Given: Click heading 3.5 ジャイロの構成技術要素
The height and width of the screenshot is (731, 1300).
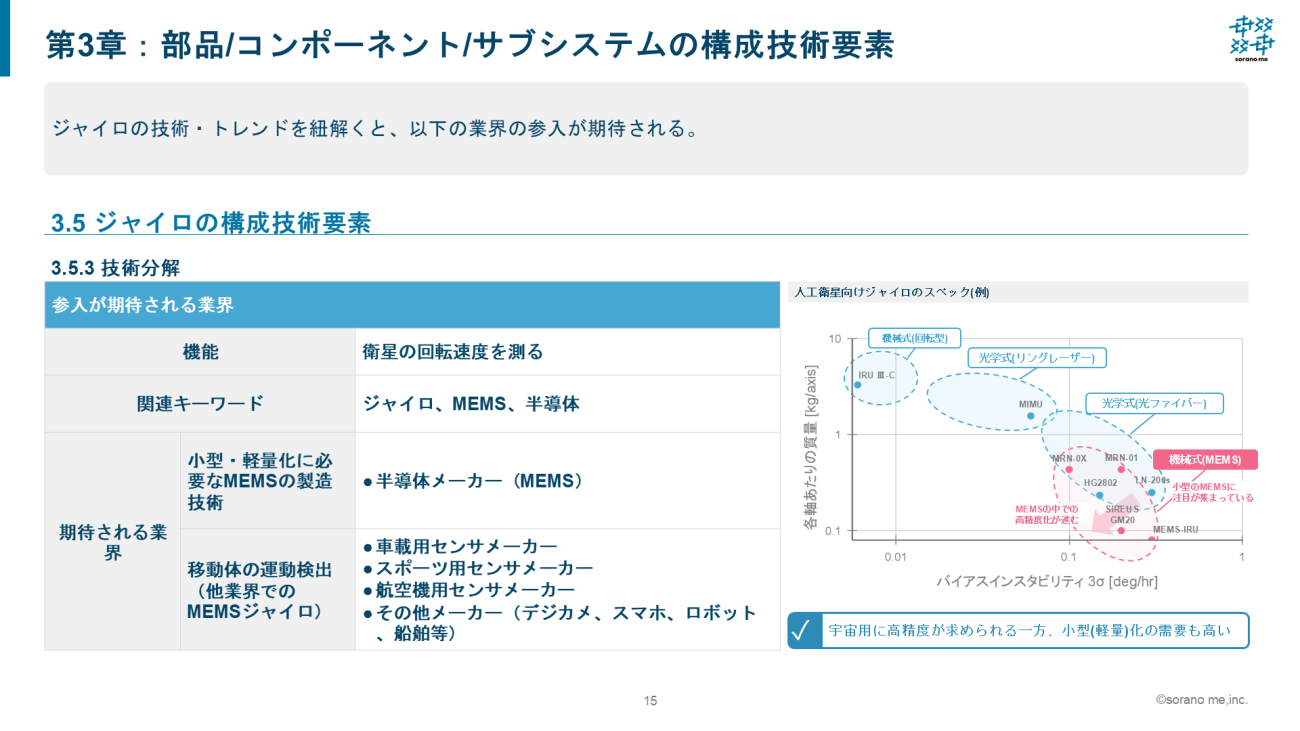Looking at the screenshot, I should click(x=211, y=223).
